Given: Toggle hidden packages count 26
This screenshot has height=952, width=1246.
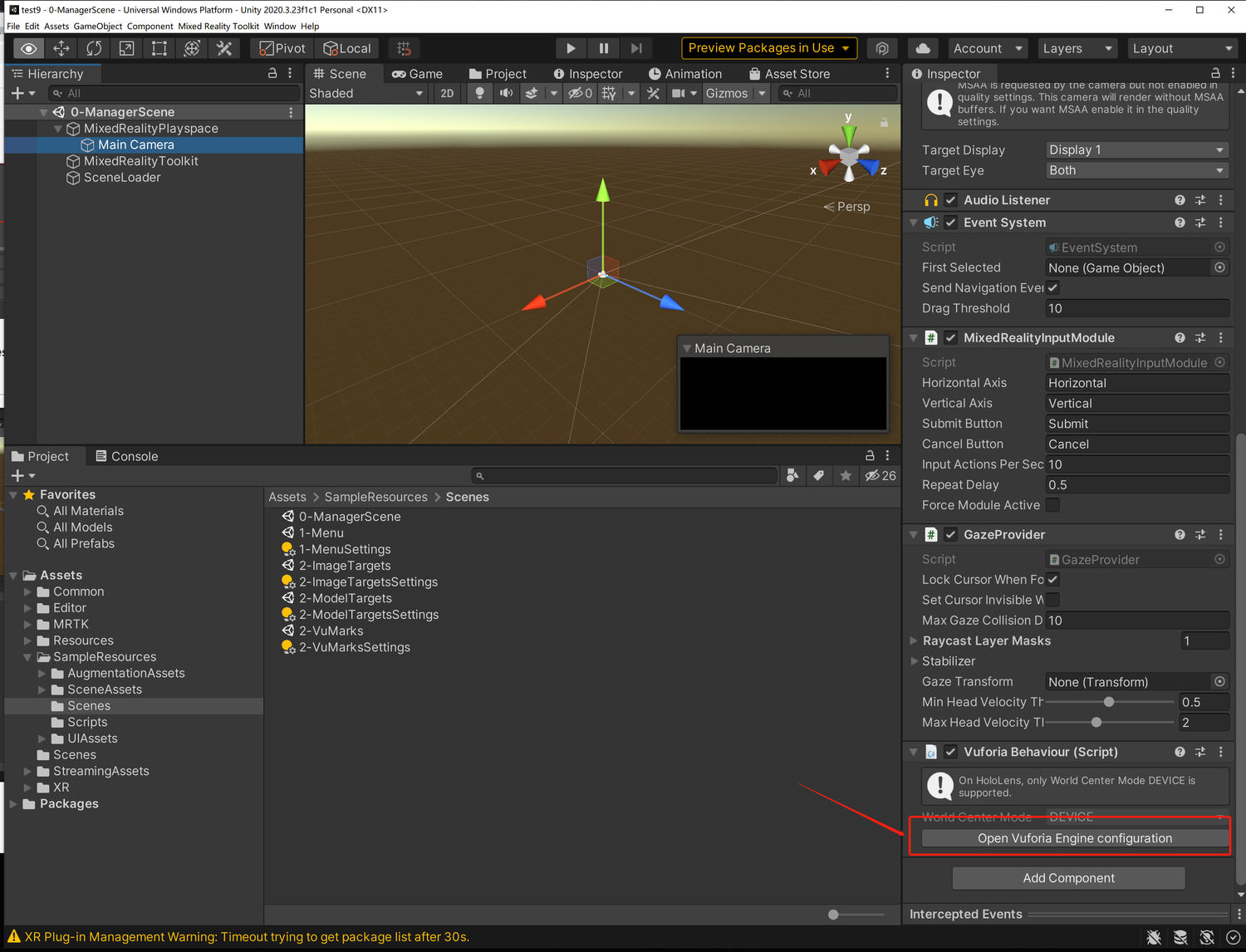Looking at the screenshot, I should pos(881,476).
